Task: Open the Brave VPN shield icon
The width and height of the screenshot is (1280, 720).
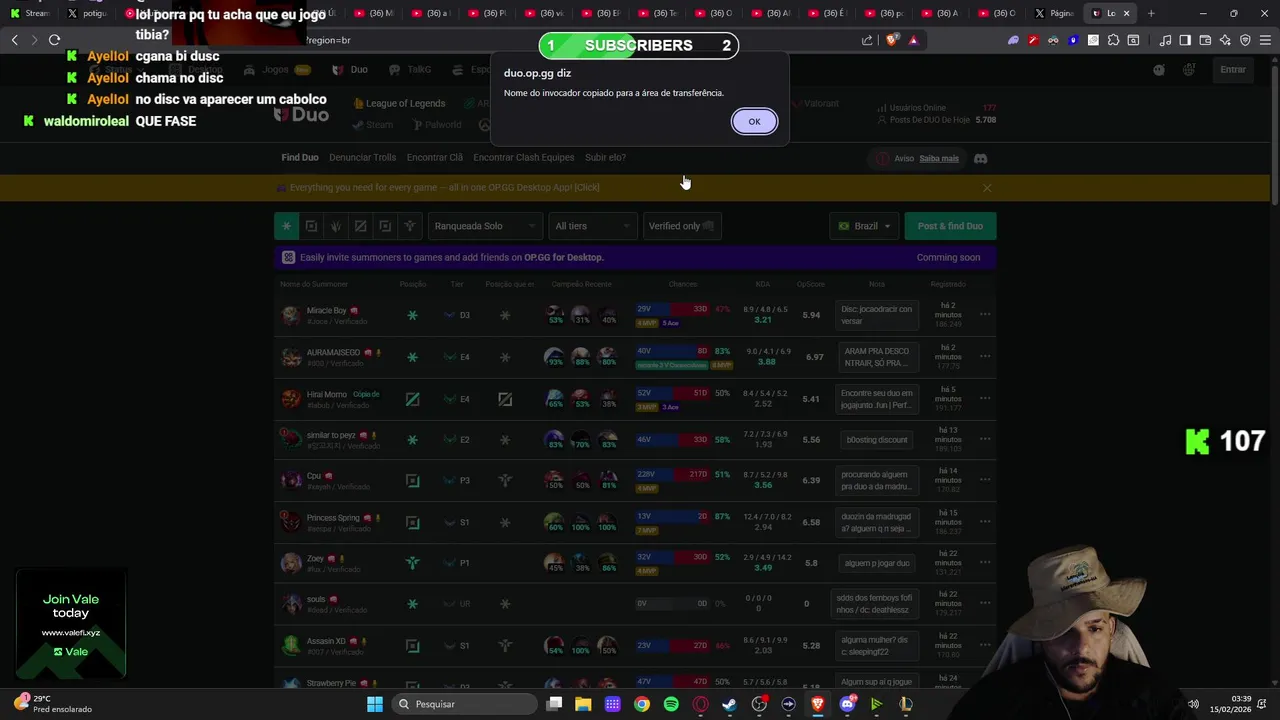Action: (1245, 40)
